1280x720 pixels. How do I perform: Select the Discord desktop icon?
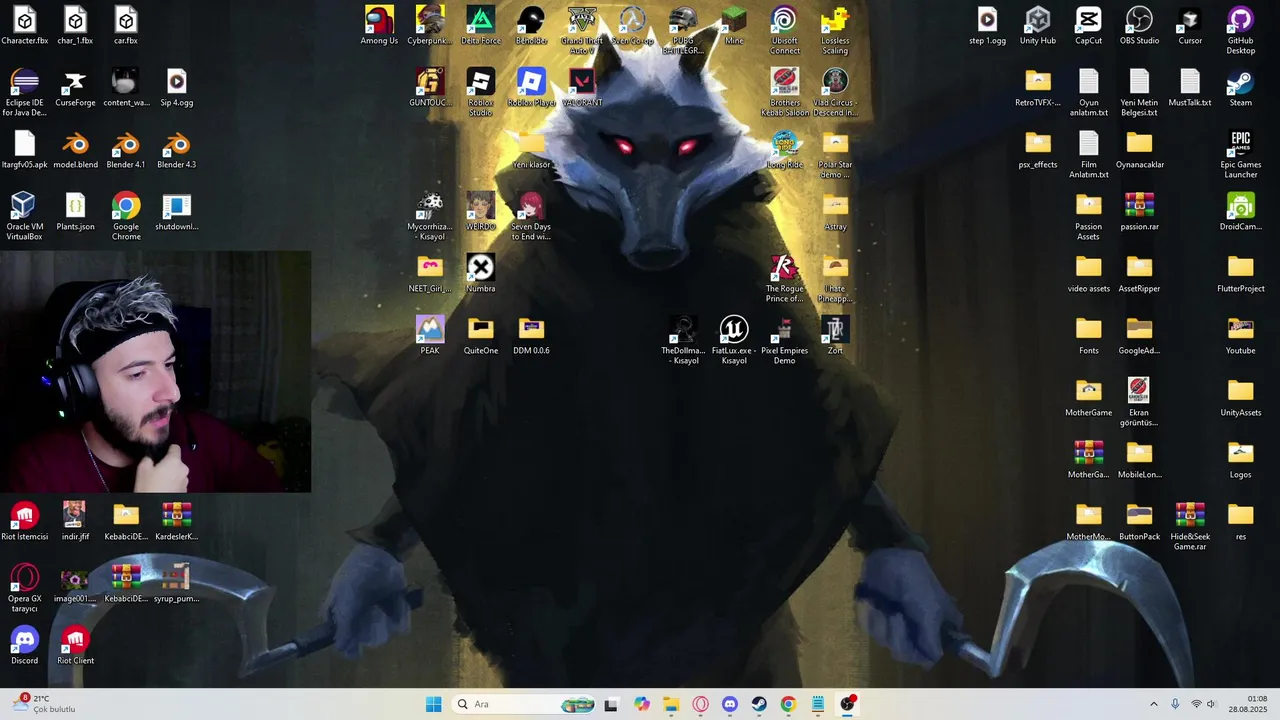tap(24, 646)
